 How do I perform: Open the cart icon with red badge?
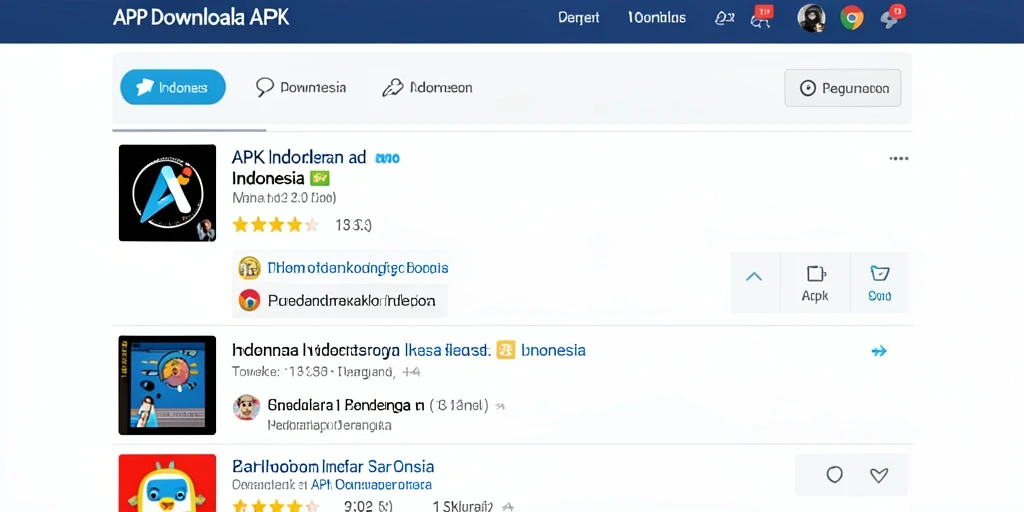pos(761,18)
